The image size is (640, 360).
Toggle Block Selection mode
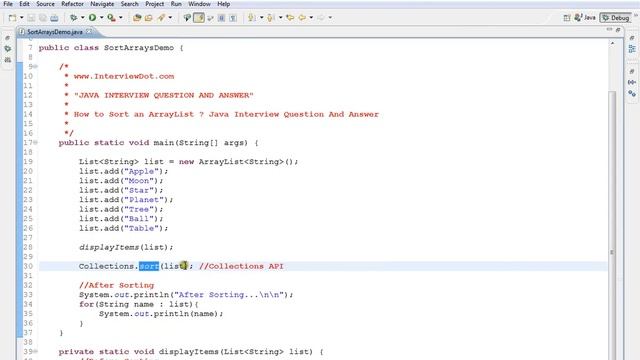click(x=221, y=18)
